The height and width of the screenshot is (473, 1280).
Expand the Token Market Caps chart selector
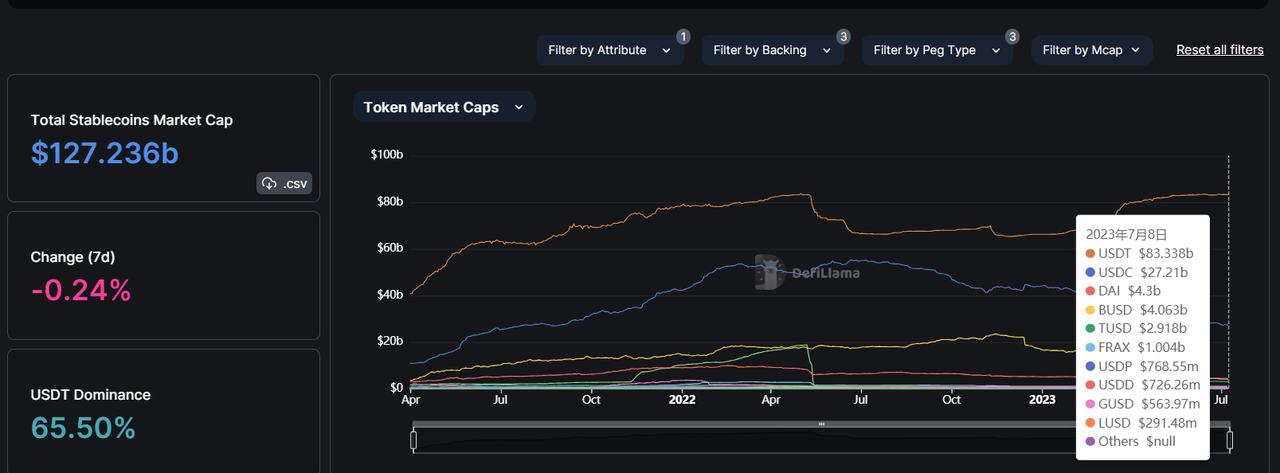[x=444, y=107]
